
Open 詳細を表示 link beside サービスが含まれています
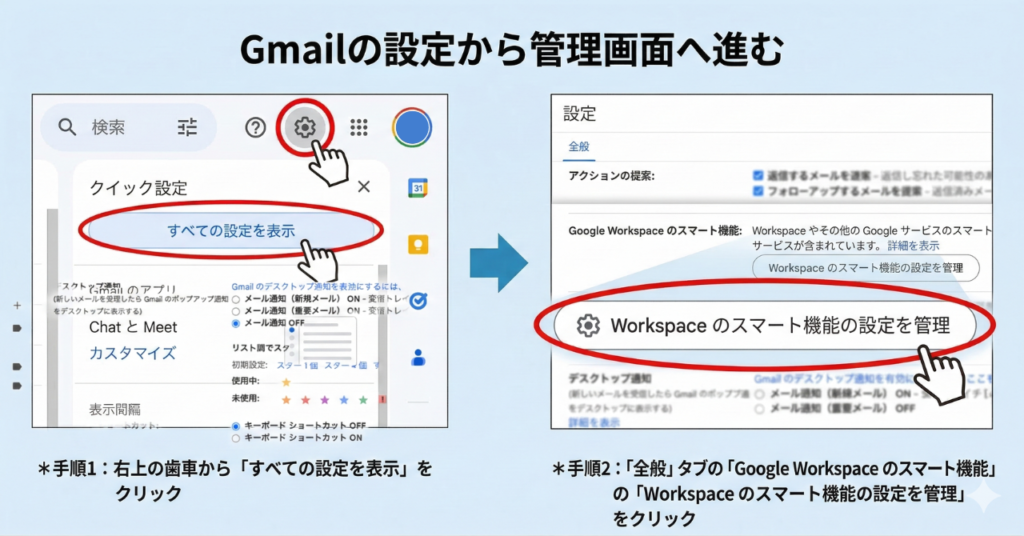913,245
